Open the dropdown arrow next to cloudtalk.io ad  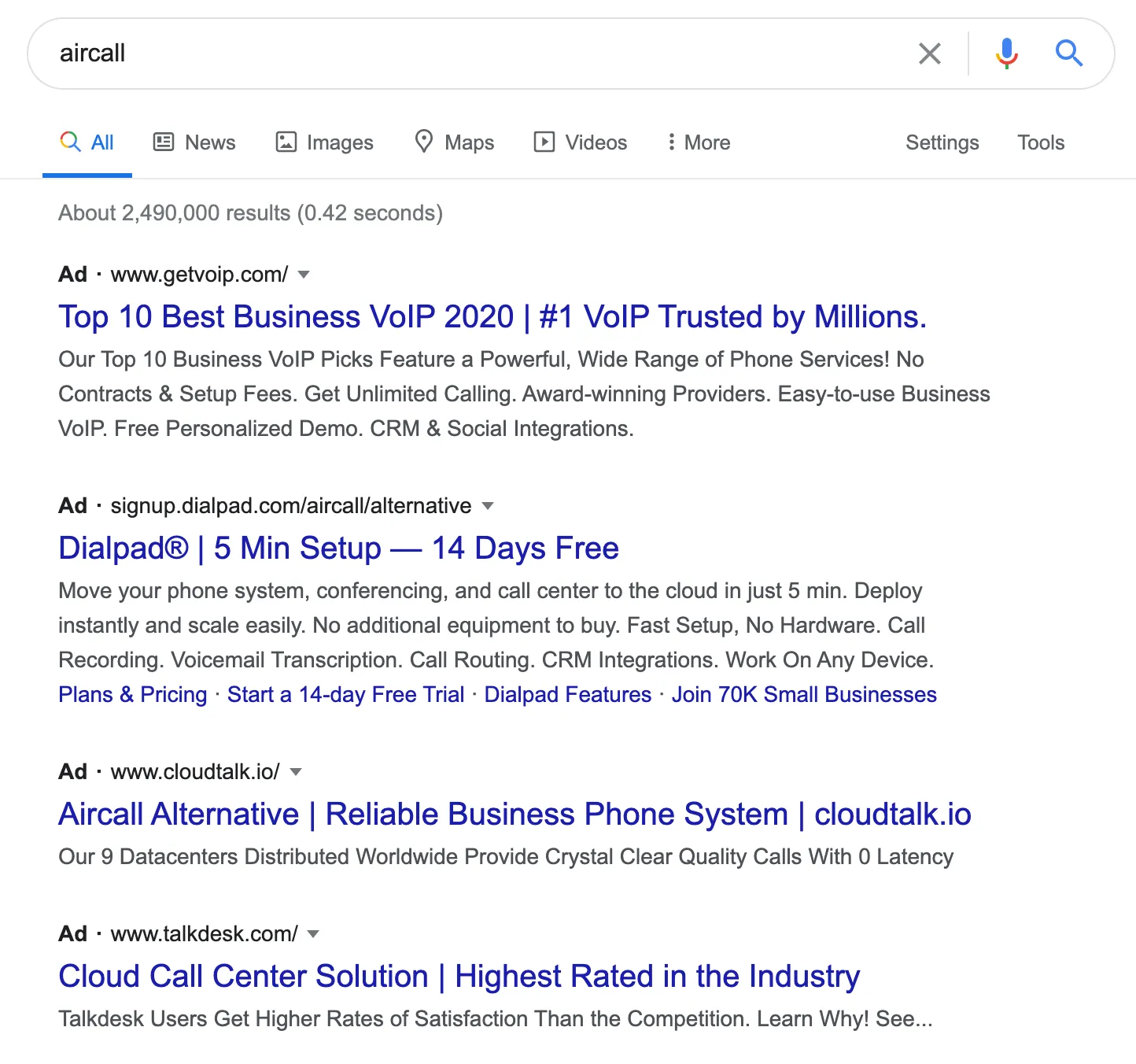295,773
